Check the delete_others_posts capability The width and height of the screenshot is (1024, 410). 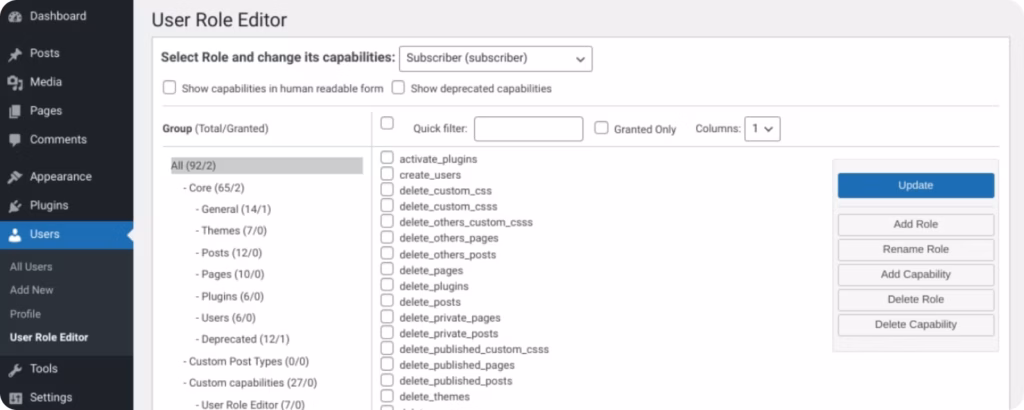[x=387, y=253]
